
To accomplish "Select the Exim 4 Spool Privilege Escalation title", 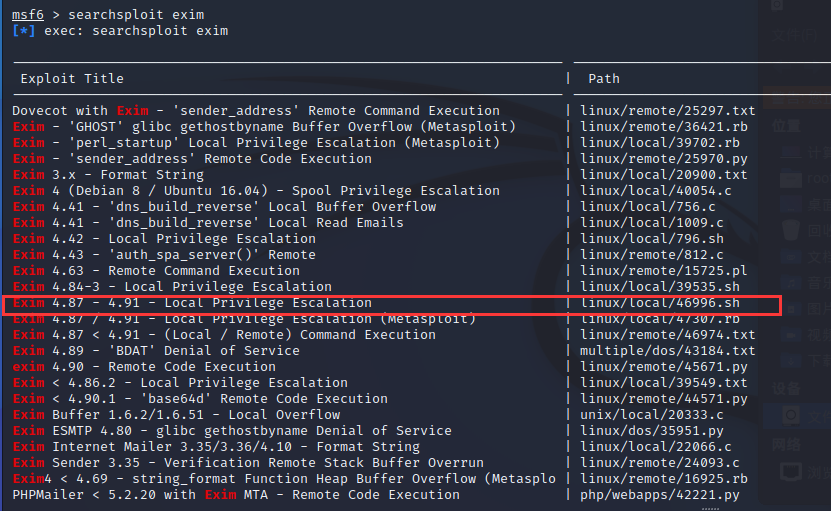I will (256, 191).
